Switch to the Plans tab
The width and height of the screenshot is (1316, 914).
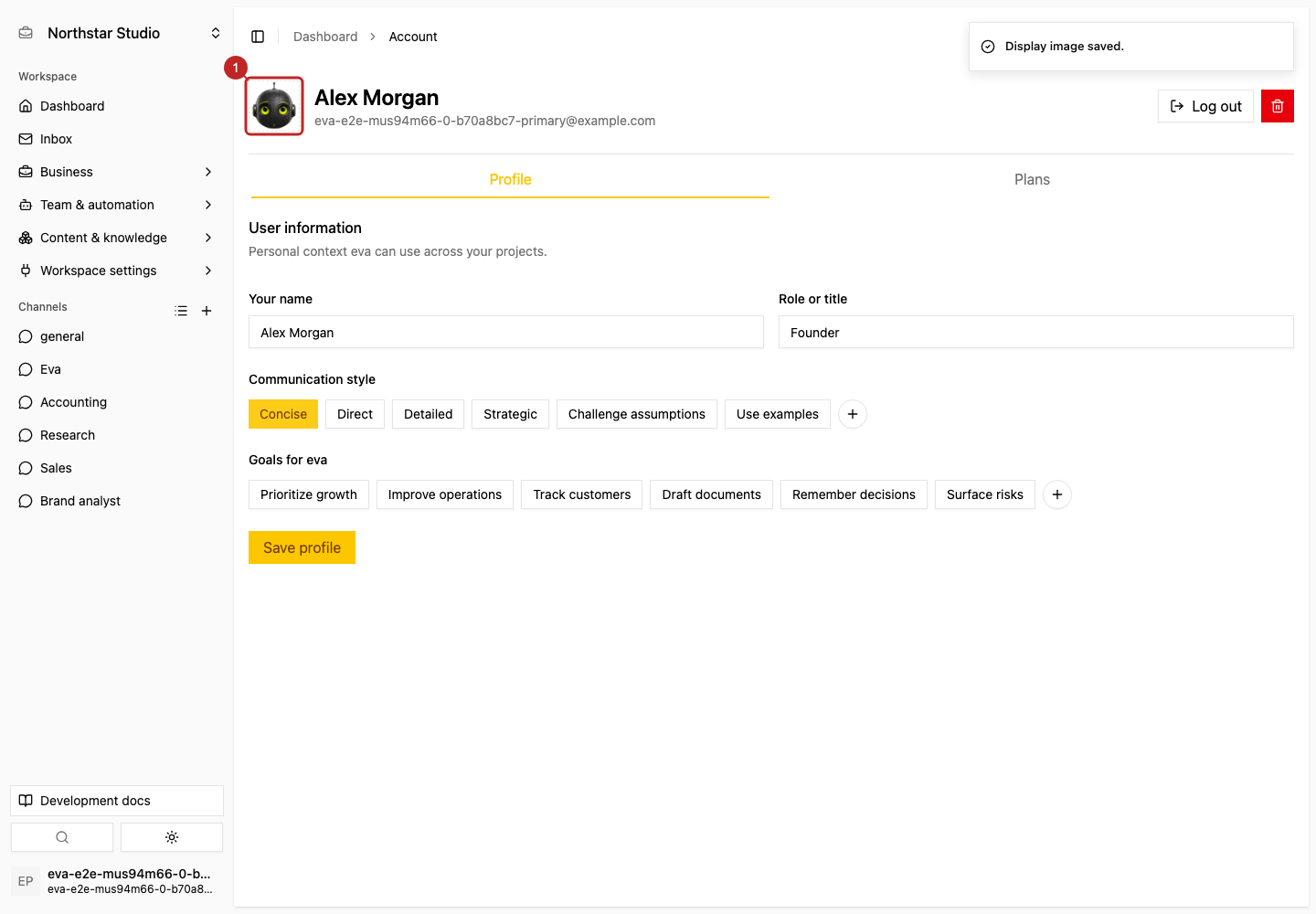(x=1032, y=179)
